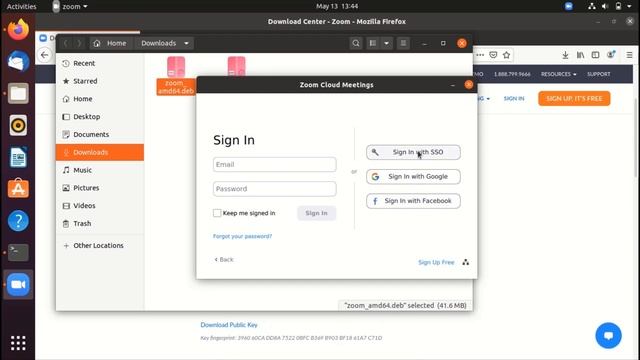Open Terminal from the dock
The height and width of the screenshot is (360, 640).
pos(18,252)
